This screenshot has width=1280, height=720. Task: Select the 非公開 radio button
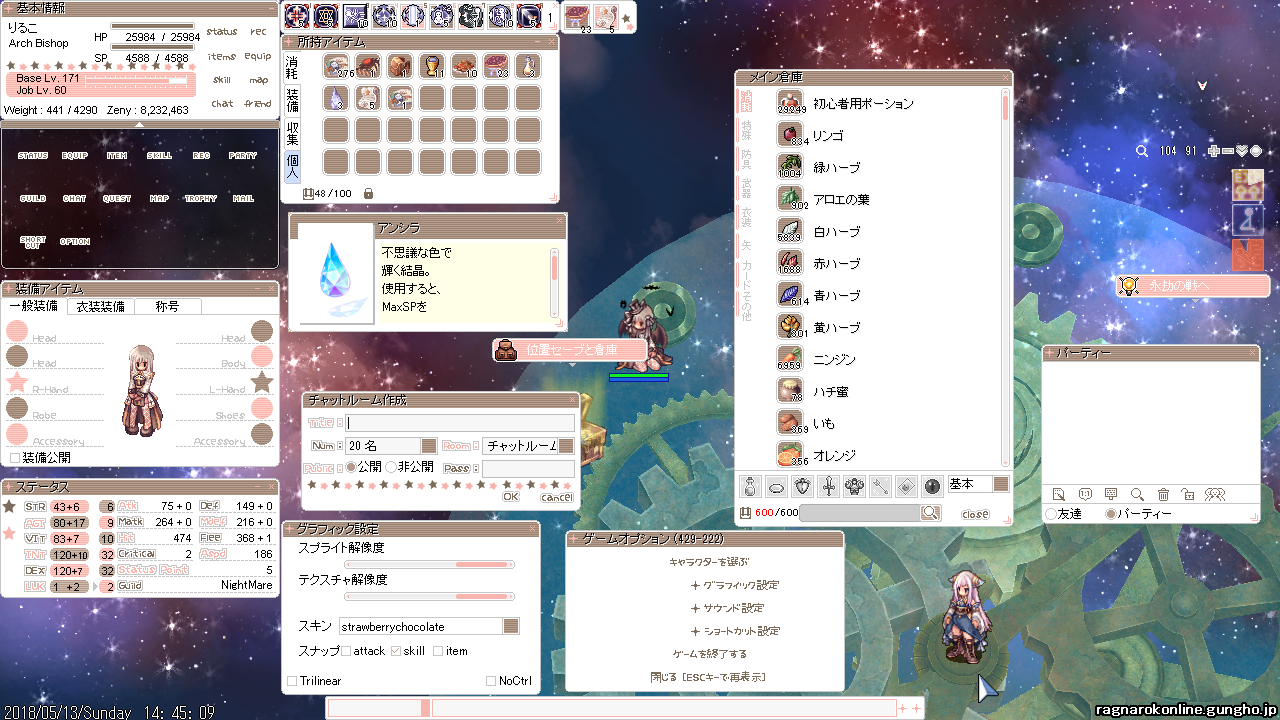click(x=391, y=467)
